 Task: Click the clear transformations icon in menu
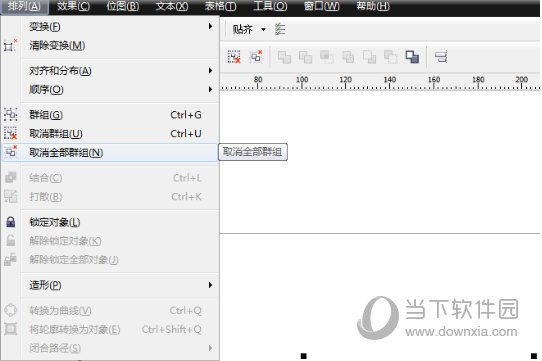tap(10, 45)
